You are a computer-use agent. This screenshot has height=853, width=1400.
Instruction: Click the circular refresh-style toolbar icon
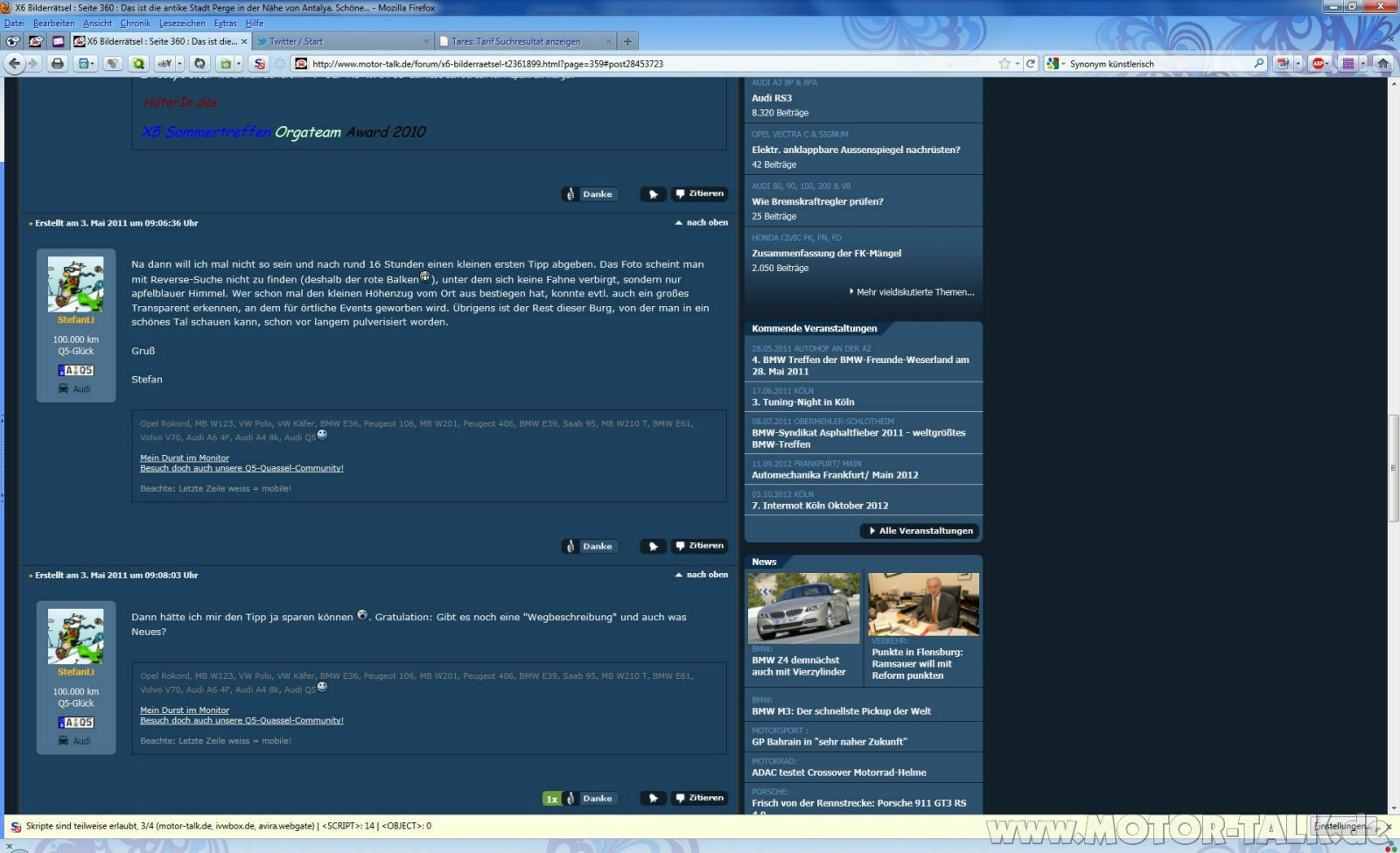click(199, 64)
